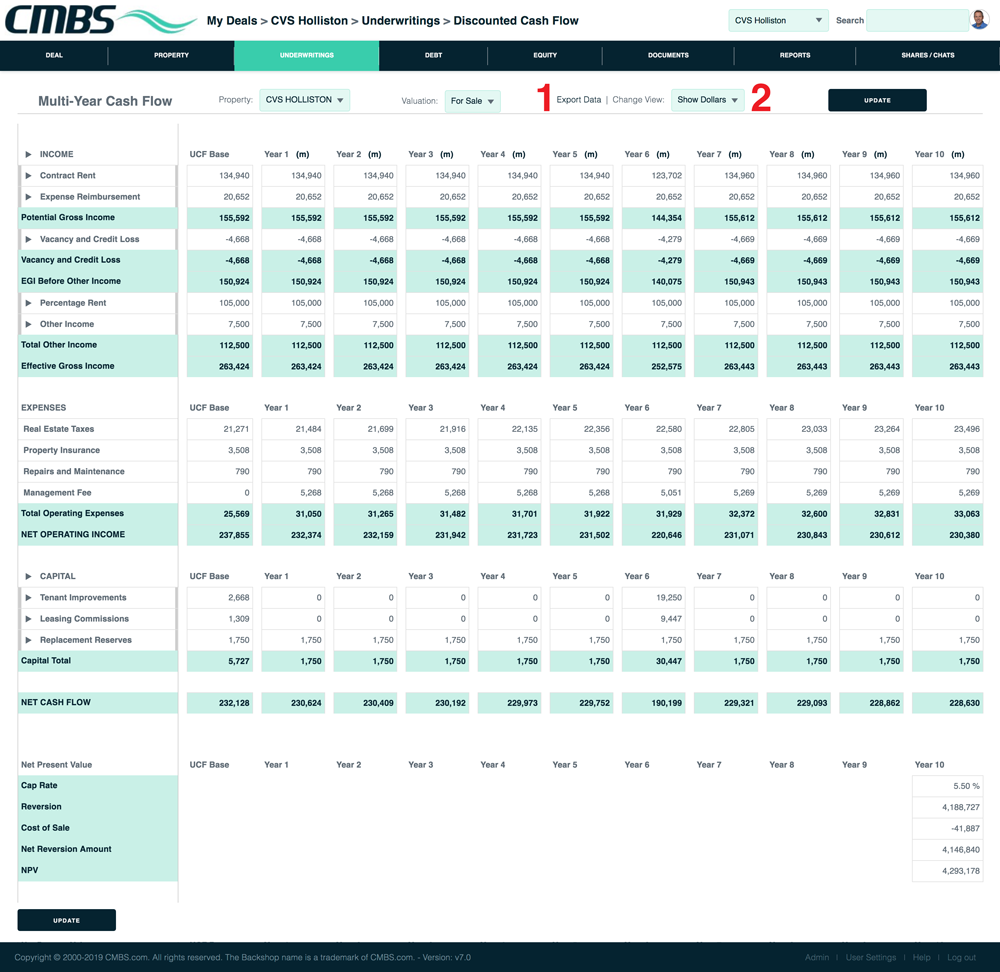Image resolution: width=1000 pixels, height=972 pixels.
Task: Open the DEBT tab
Action: (x=434, y=55)
